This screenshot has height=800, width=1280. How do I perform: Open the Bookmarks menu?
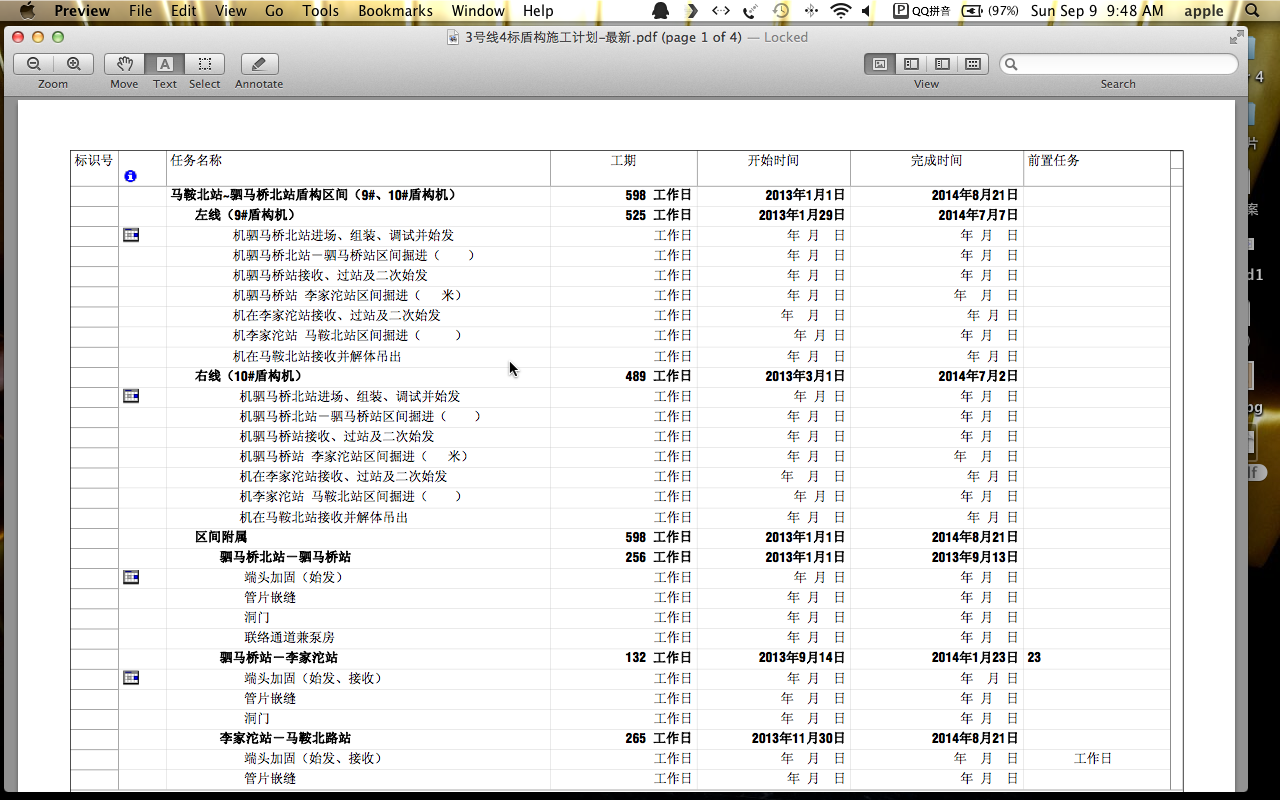point(394,12)
